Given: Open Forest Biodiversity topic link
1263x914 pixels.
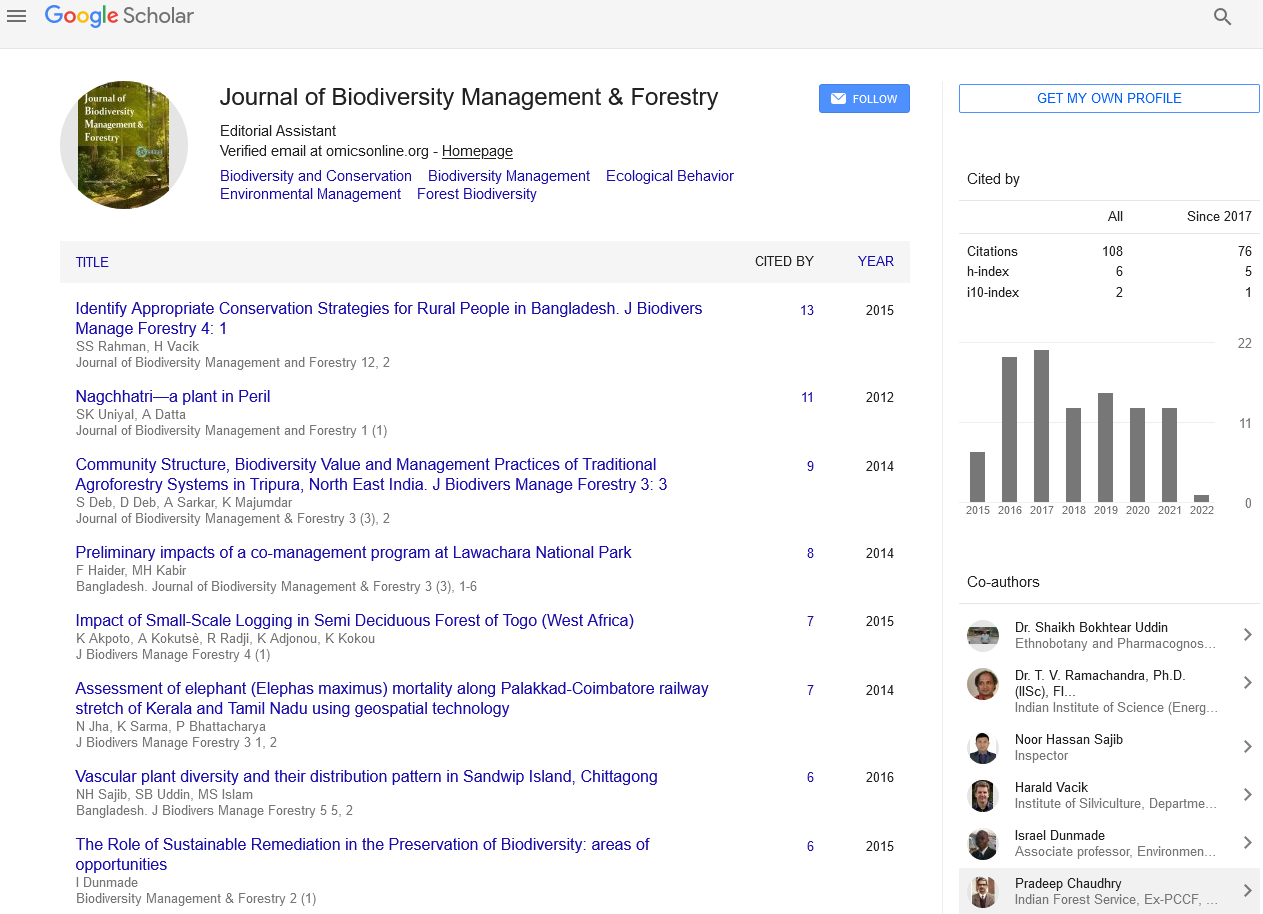Looking at the screenshot, I should [x=477, y=194].
